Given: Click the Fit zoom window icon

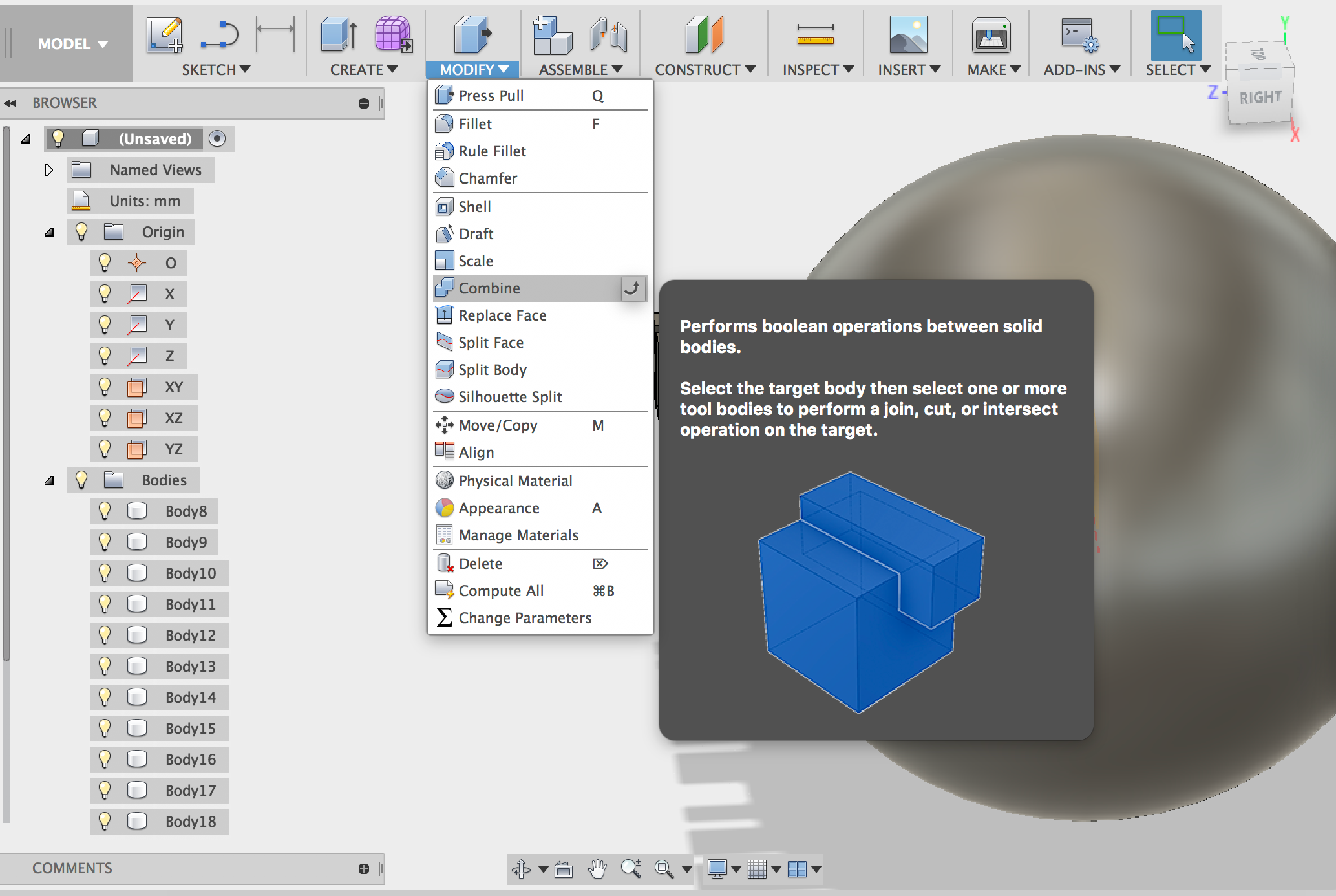Looking at the screenshot, I should tap(664, 869).
